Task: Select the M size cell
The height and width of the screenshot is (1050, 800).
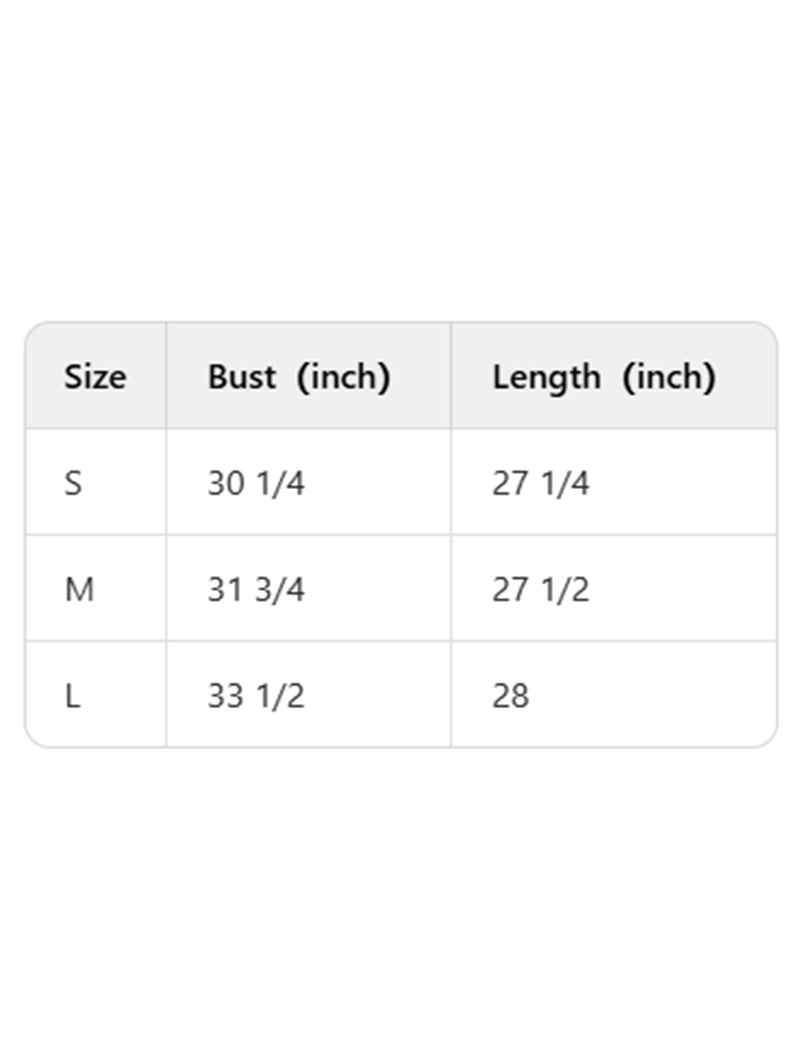Action: tap(79, 590)
